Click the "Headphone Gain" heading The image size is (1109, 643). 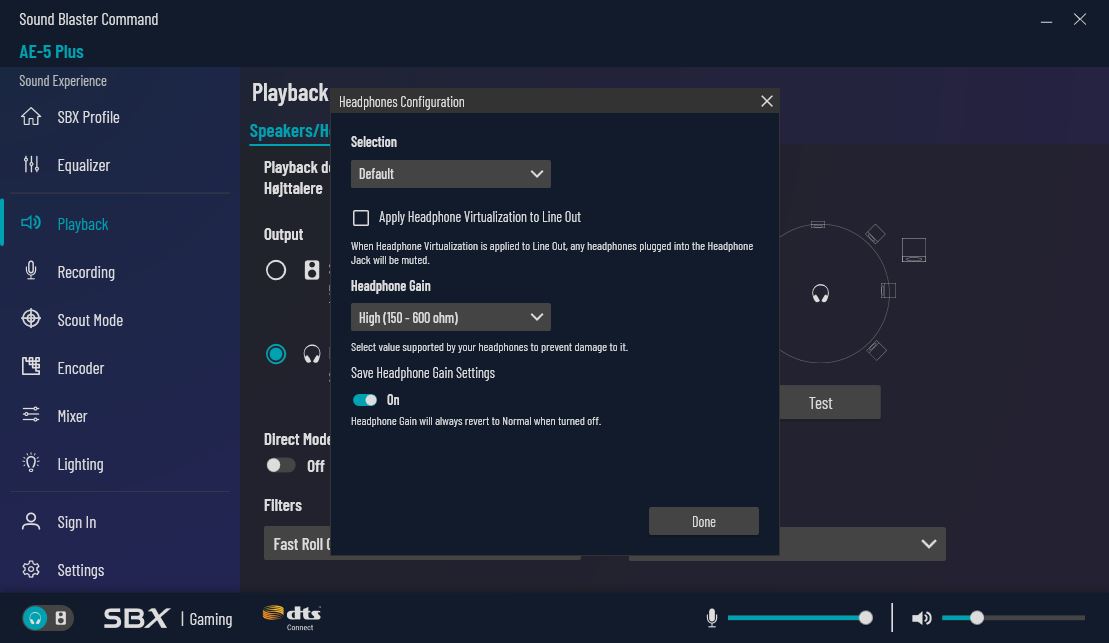[x=390, y=286]
